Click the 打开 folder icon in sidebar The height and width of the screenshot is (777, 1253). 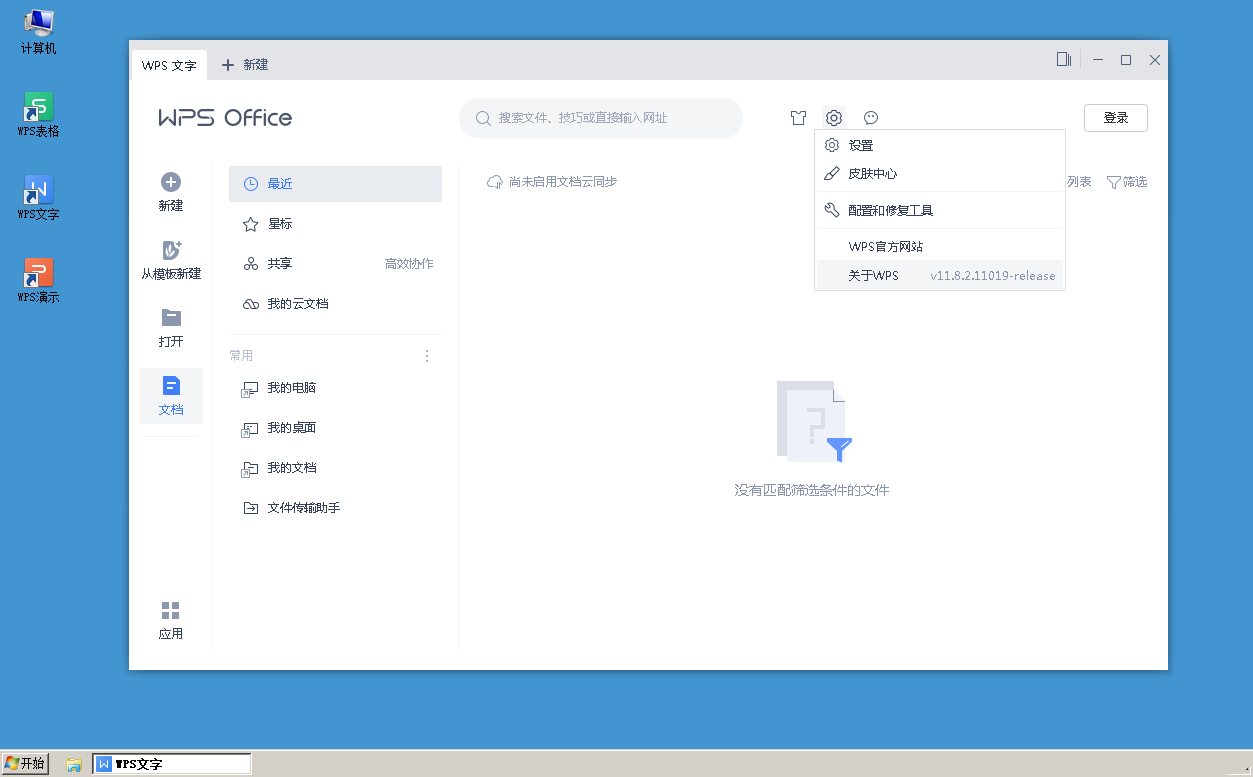point(171,318)
